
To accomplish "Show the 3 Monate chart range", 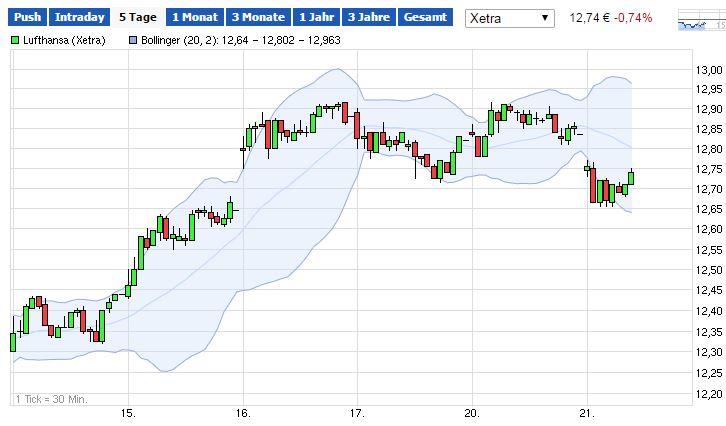I will point(258,17).
